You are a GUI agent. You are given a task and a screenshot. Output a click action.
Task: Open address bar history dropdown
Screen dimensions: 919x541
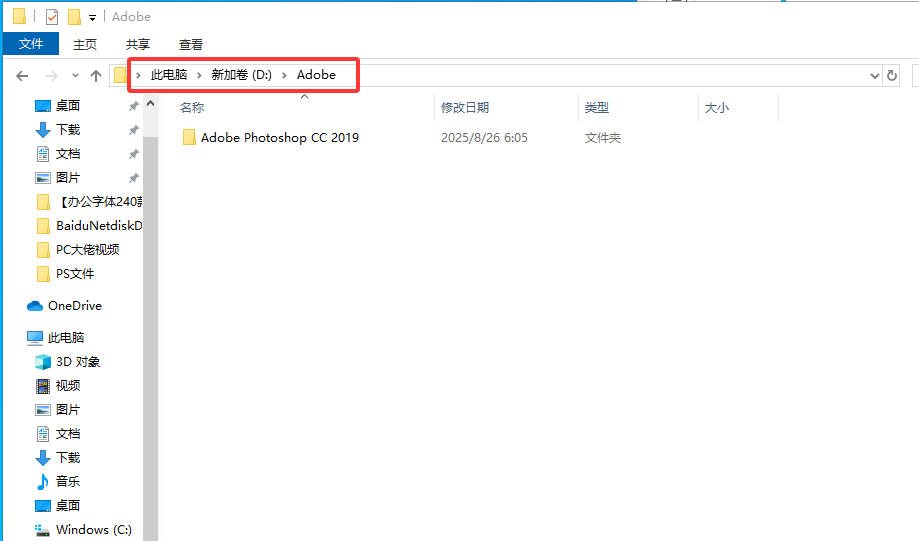point(874,76)
